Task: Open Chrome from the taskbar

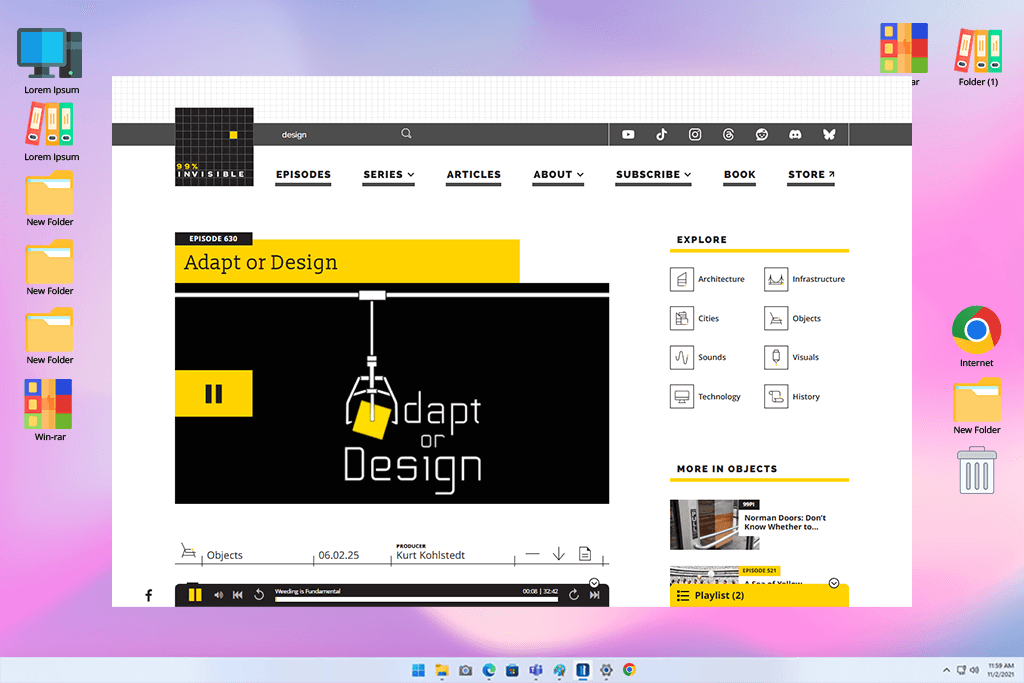Action: tap(630, 670)
